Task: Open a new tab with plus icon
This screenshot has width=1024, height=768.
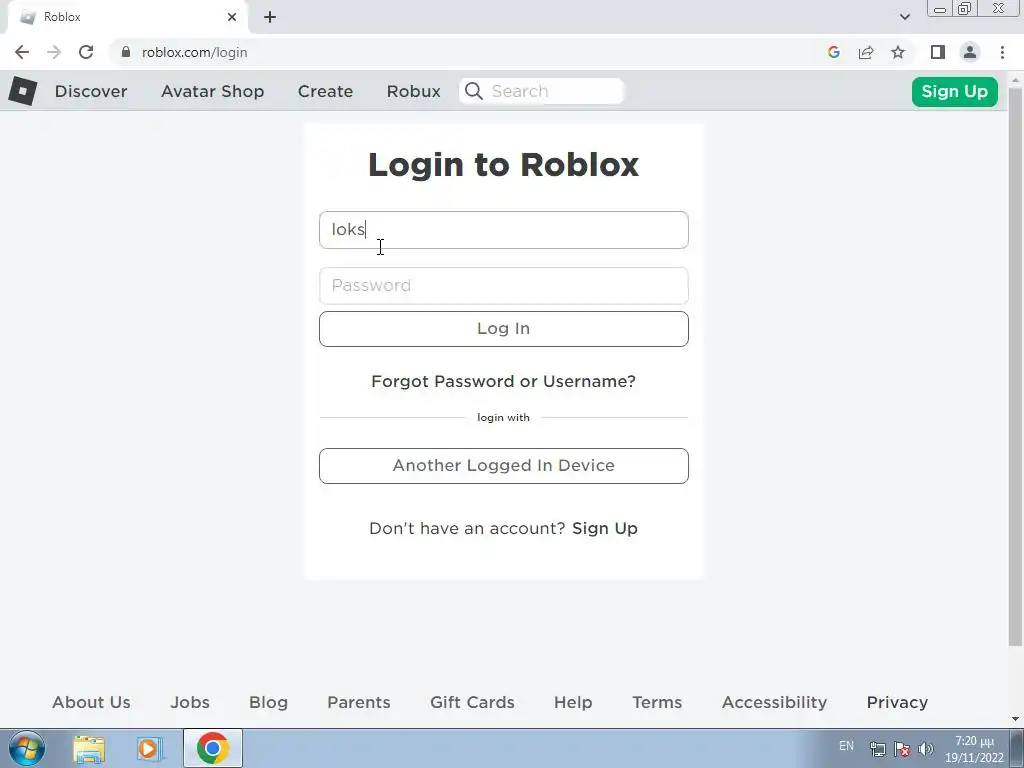Action: 270,17
